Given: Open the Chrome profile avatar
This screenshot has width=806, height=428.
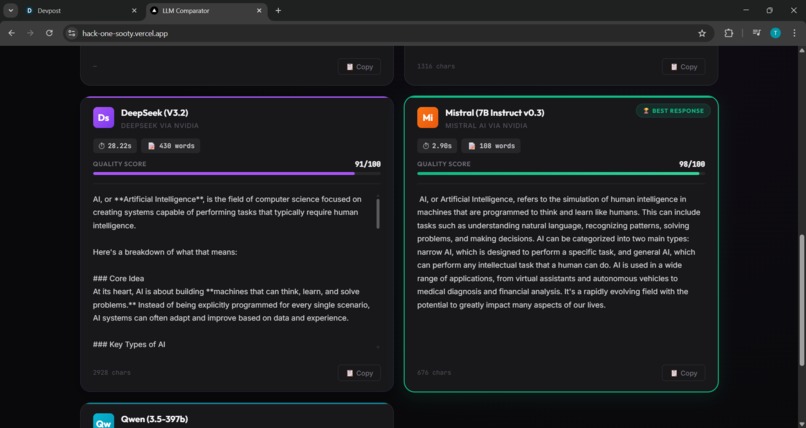Looking at the screenshot, I should [x=775, y=33].
